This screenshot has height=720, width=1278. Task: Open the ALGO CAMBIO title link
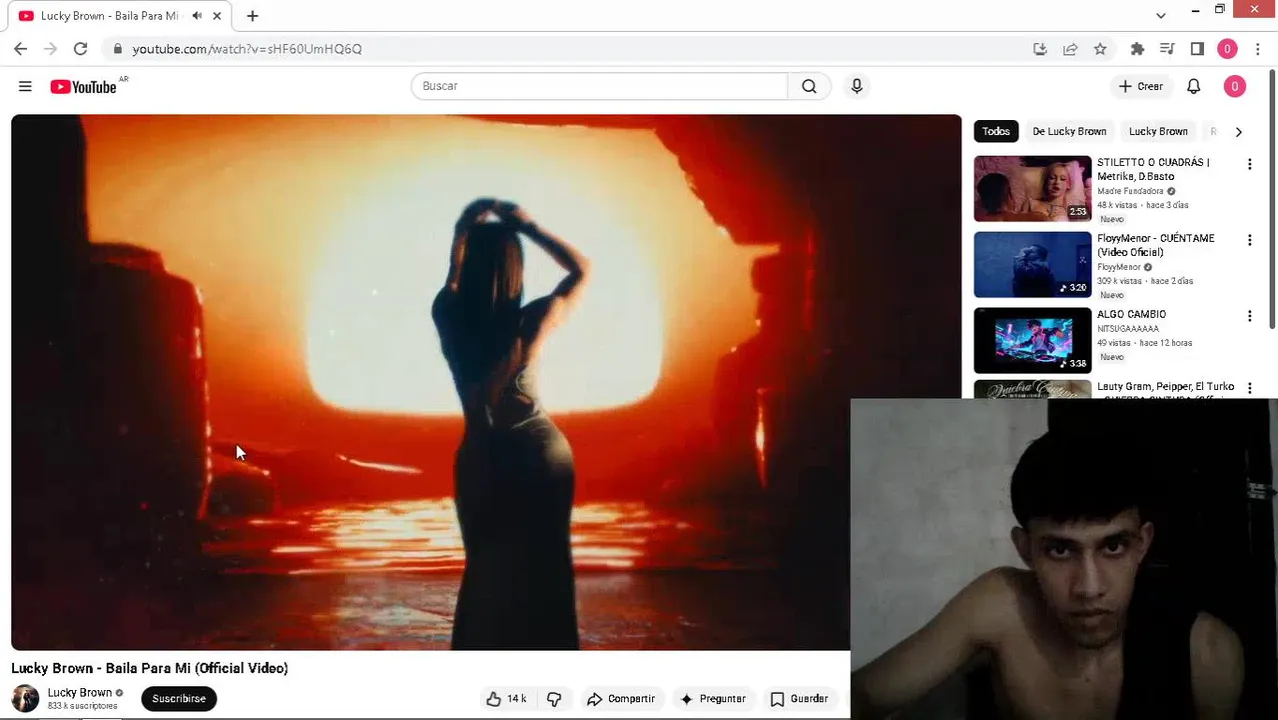(1131, 314)
